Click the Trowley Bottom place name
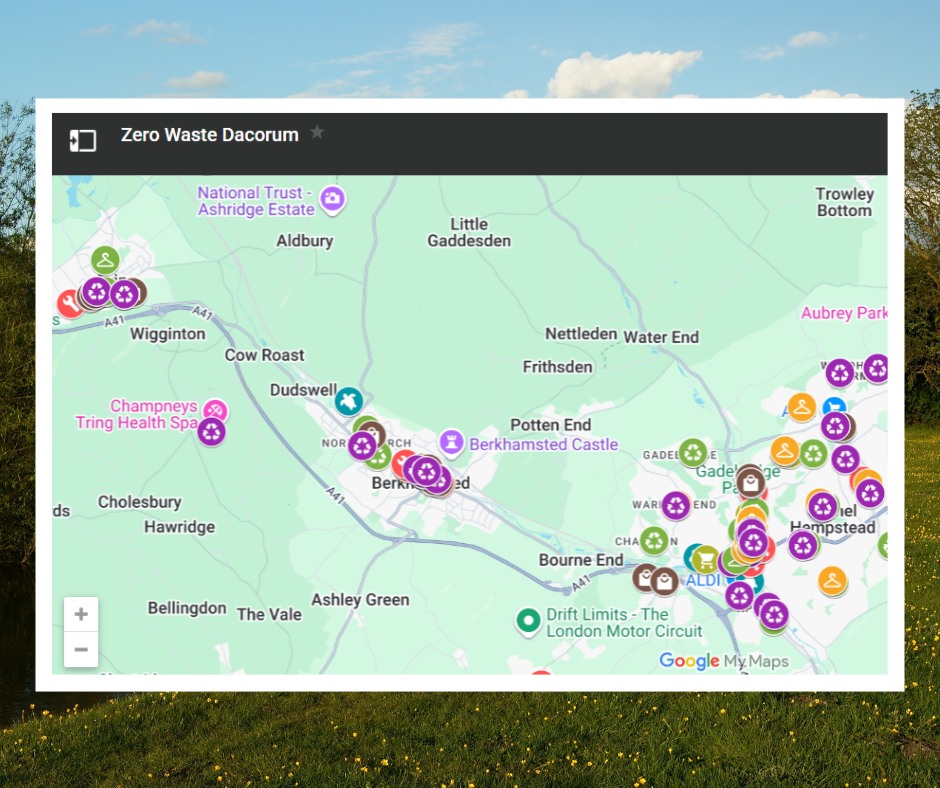Image resolution: width=940 pixels, height=788 pixels. (844, 202)
